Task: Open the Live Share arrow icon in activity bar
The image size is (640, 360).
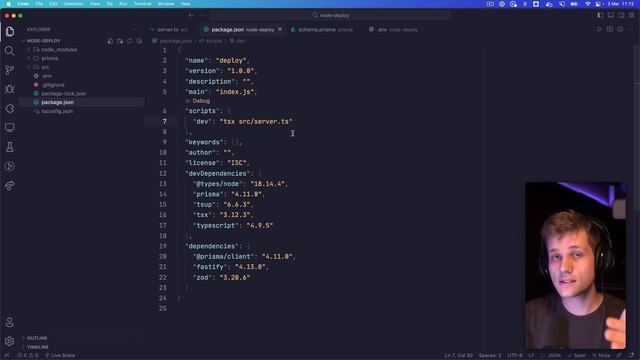Action: click(x=10, y=186)
